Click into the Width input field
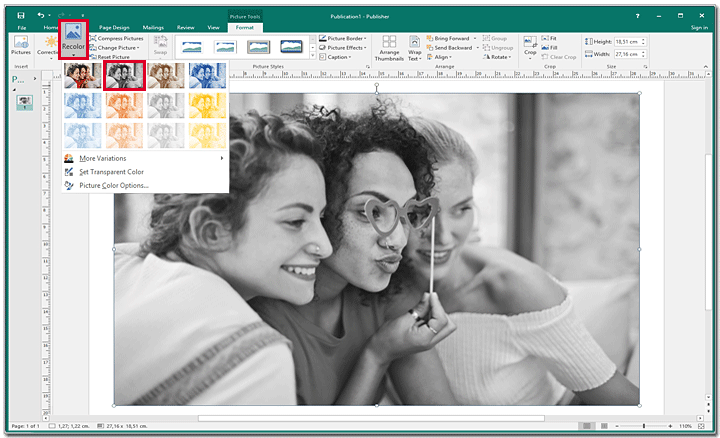 coord(627,54)
